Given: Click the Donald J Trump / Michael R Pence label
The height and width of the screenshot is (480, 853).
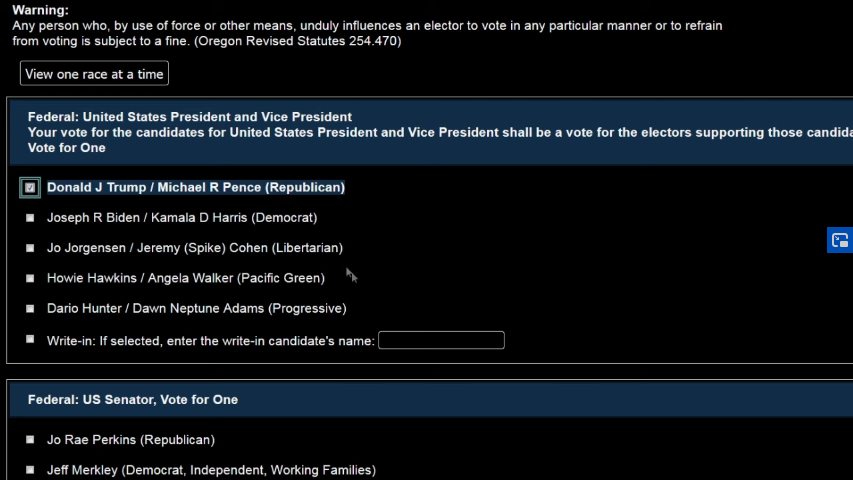Looking at the screenshot, I should [x=196, y=187].
